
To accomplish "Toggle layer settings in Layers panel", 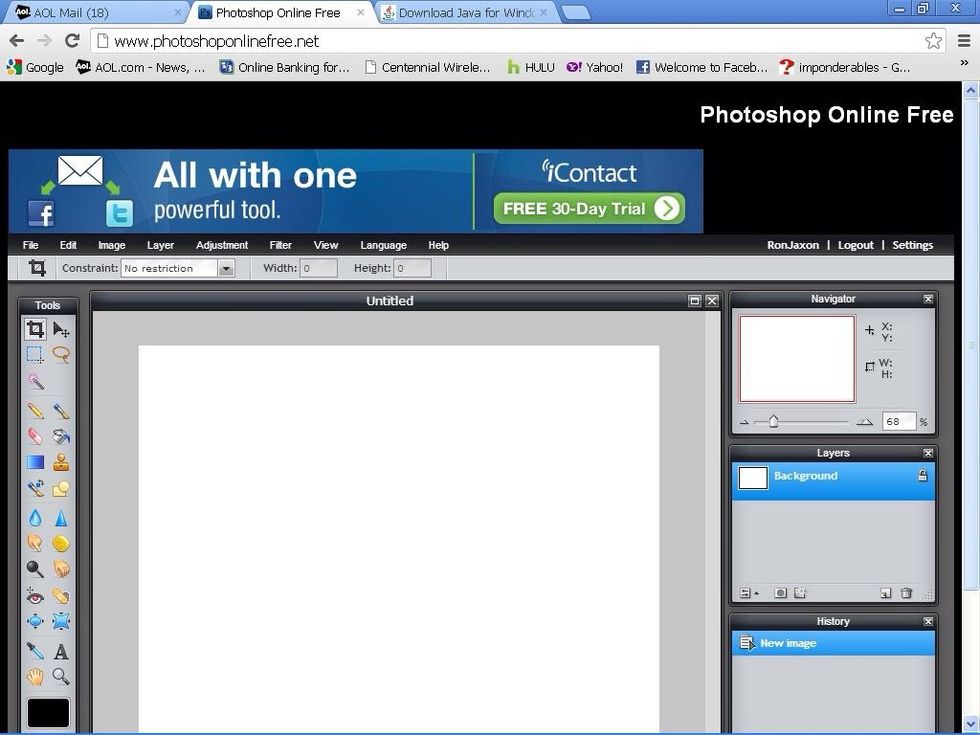I will [x=748, y=592].
